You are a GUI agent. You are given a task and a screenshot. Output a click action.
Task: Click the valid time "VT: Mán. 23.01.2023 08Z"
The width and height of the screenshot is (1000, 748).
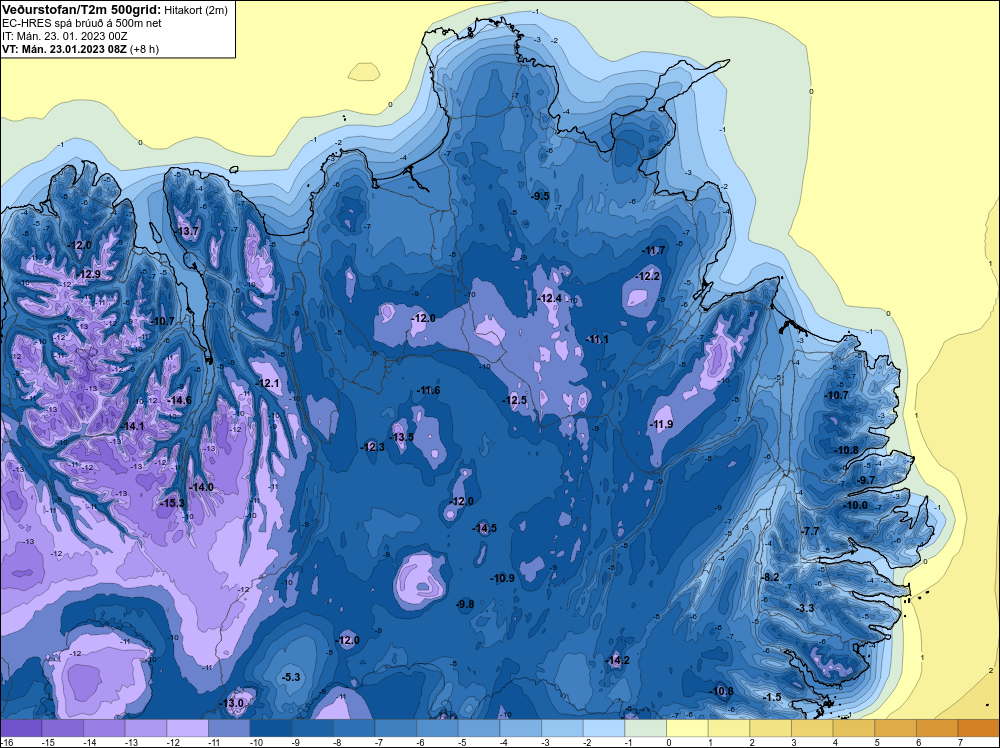point(64,49)
